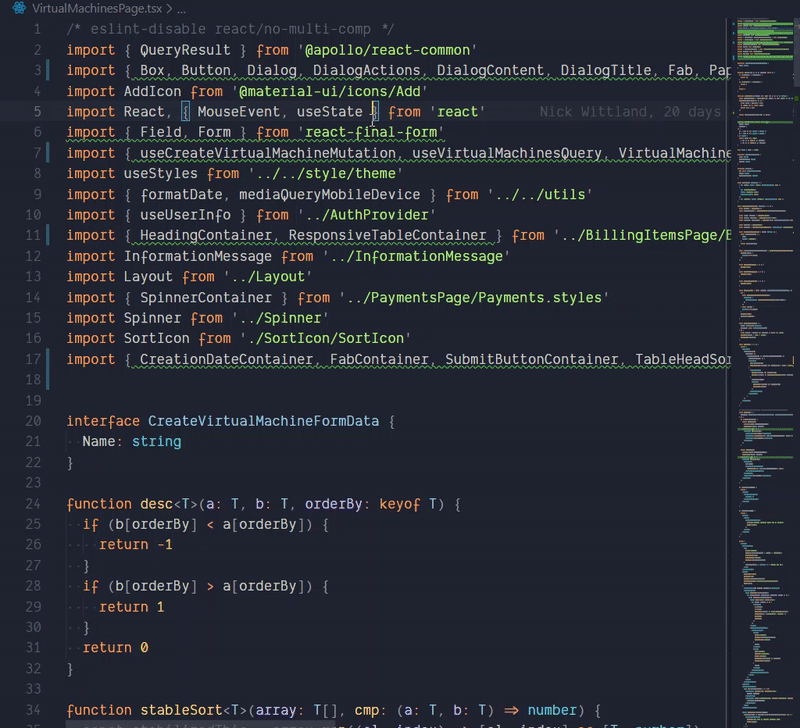The height and width of the screenshot is (728, 800).
Task: Select line number 24 in the gutter
Action: coord(33,504)
